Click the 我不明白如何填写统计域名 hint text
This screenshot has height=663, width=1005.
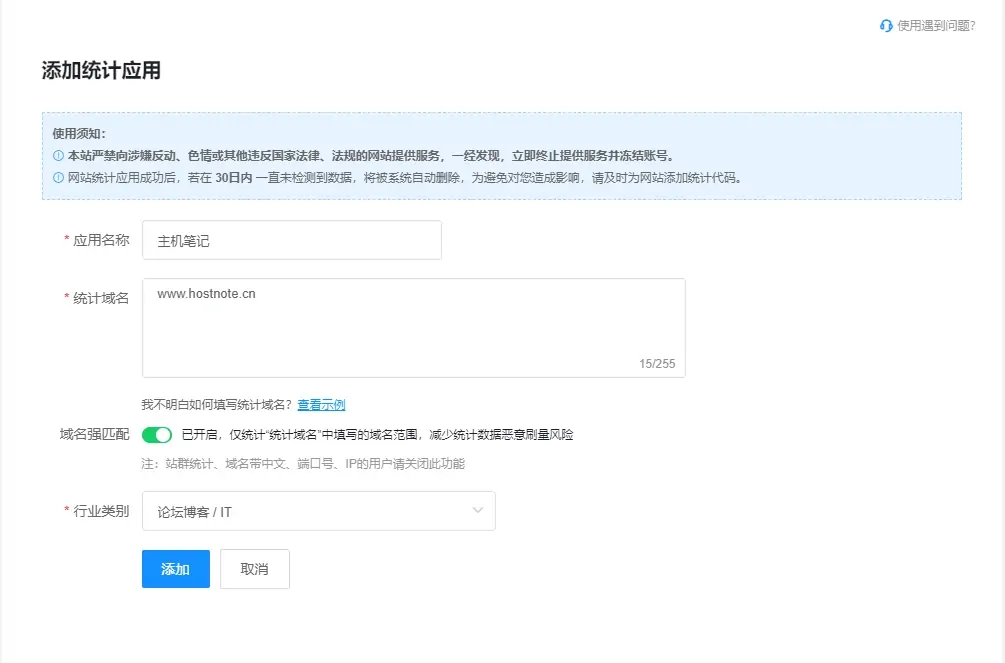[217, 405]
